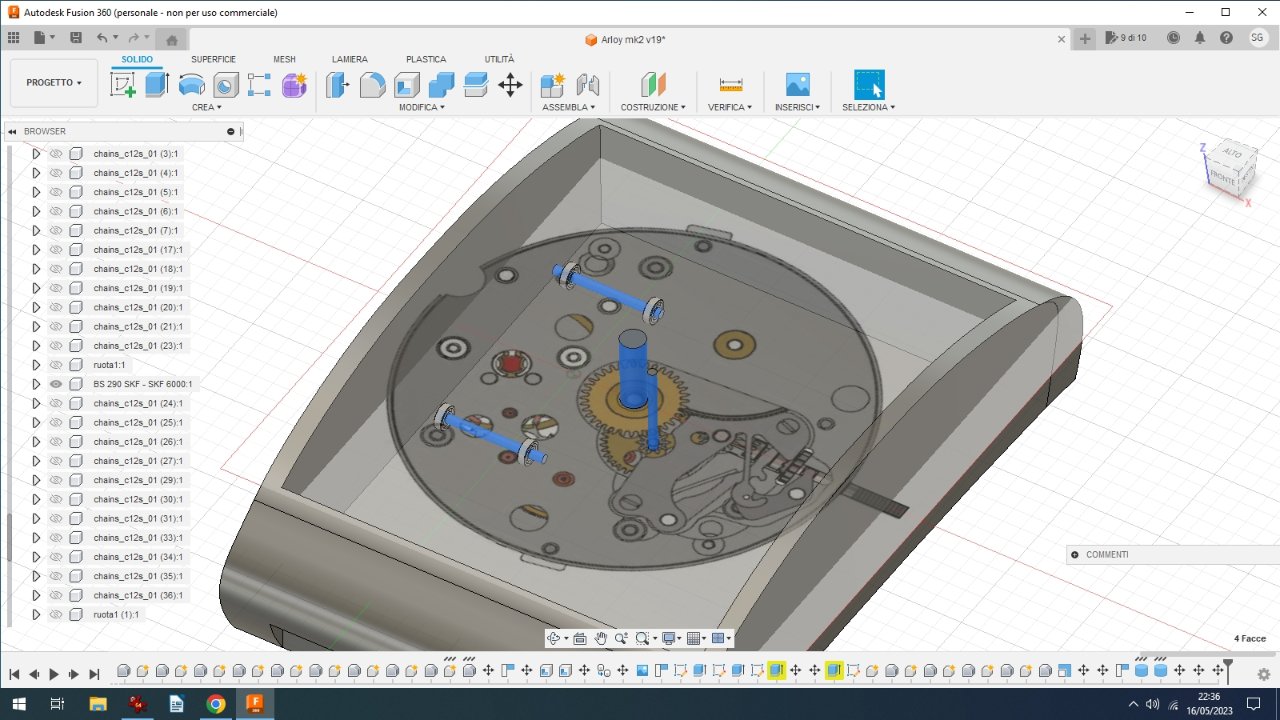Undo the last action
The height and width of the screenshot is (720, 1280).
[x=101, y=38]
